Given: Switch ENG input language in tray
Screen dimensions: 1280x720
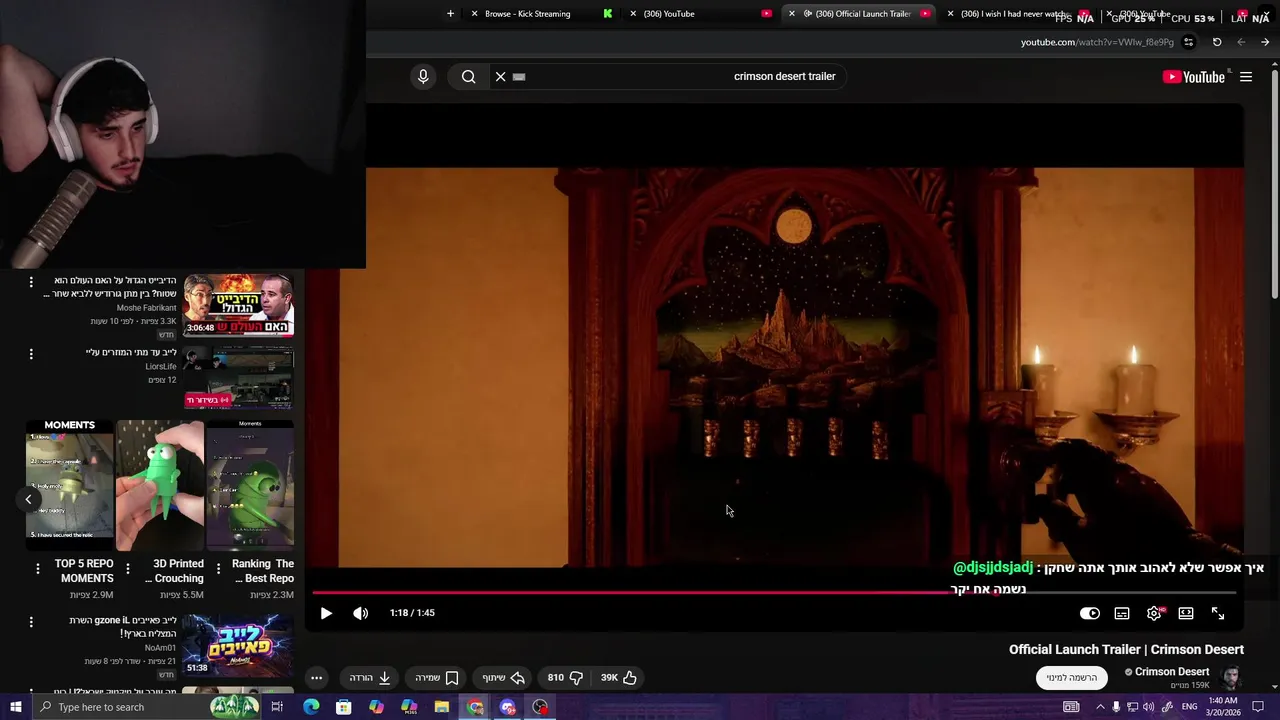Looking at the screenshot, I should [1189, 707].
